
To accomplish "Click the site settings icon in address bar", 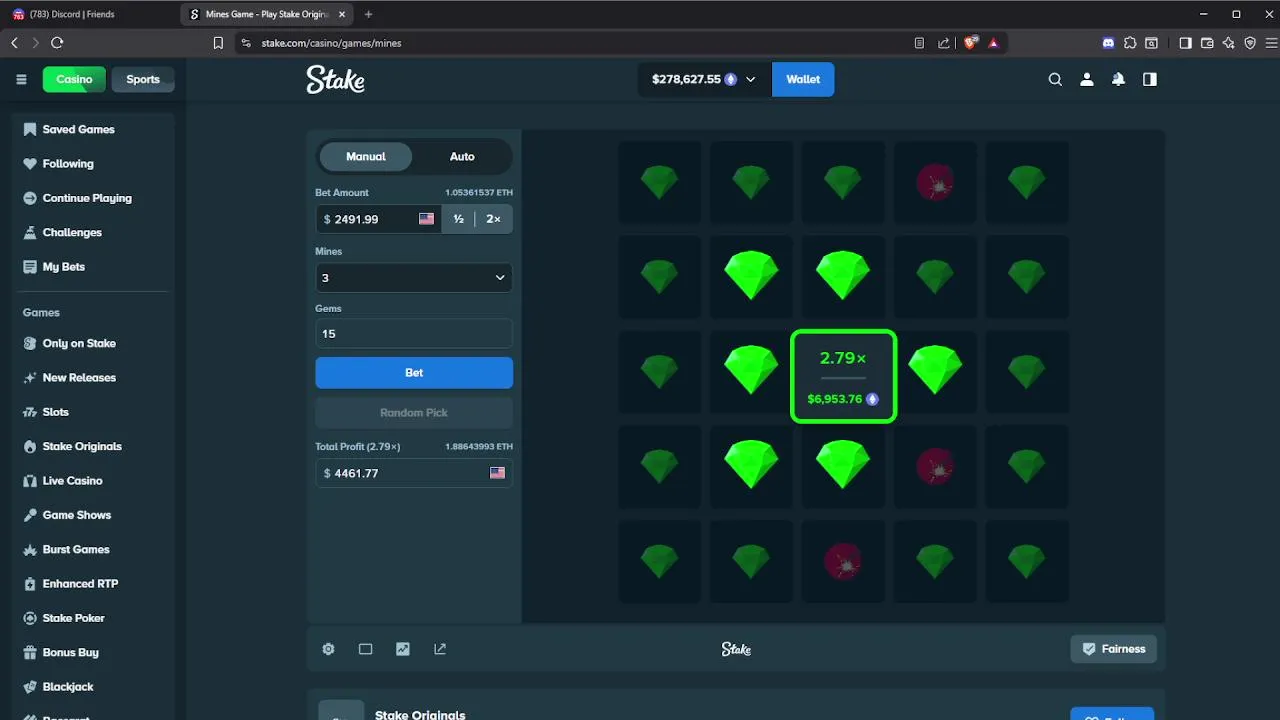I will tap(246, 43).
